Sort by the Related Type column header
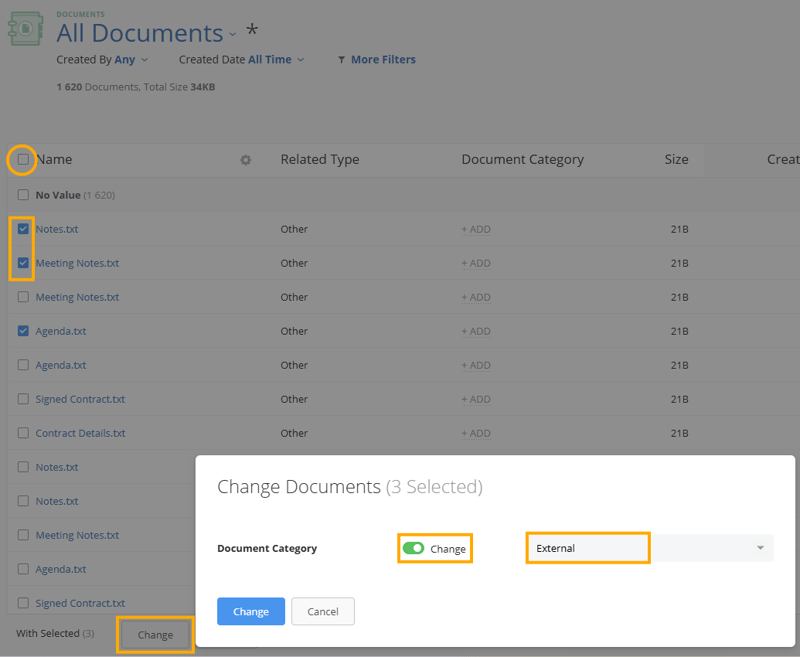This screenshot has height=657, width=800. pyautogui.click(x=320, y=160)
